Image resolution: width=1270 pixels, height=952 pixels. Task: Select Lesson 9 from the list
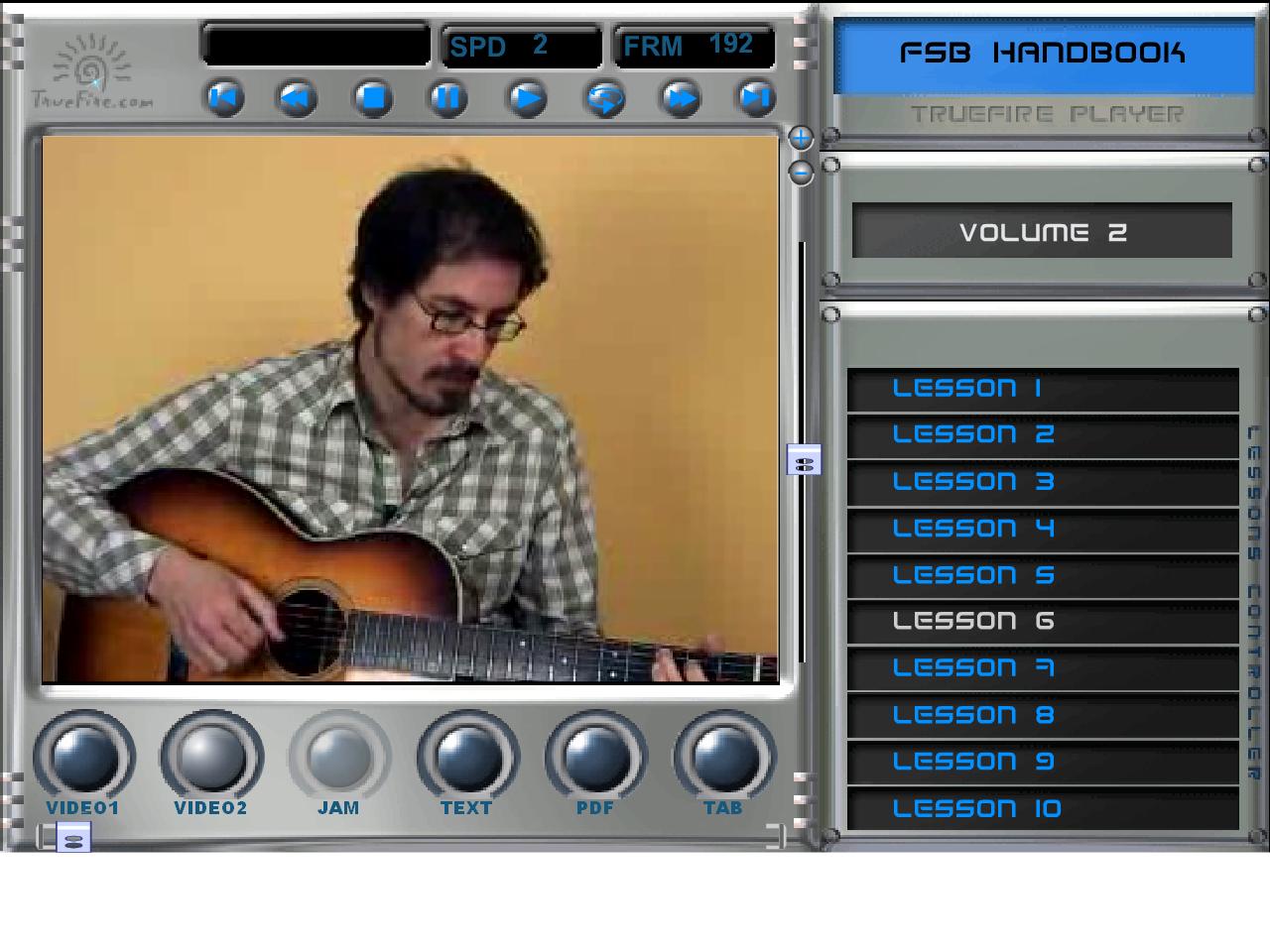(x=1043, y=762)
